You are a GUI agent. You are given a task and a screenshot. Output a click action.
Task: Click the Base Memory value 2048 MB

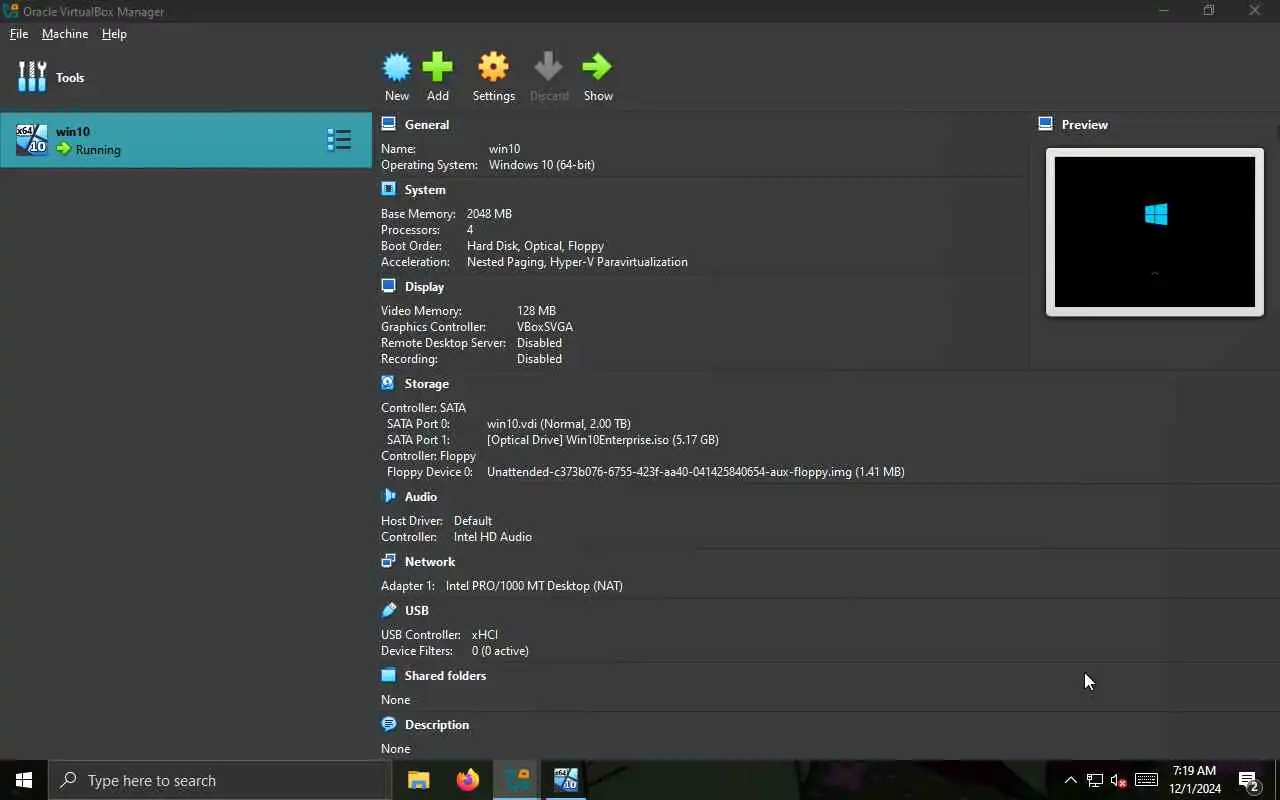[489, 214]
